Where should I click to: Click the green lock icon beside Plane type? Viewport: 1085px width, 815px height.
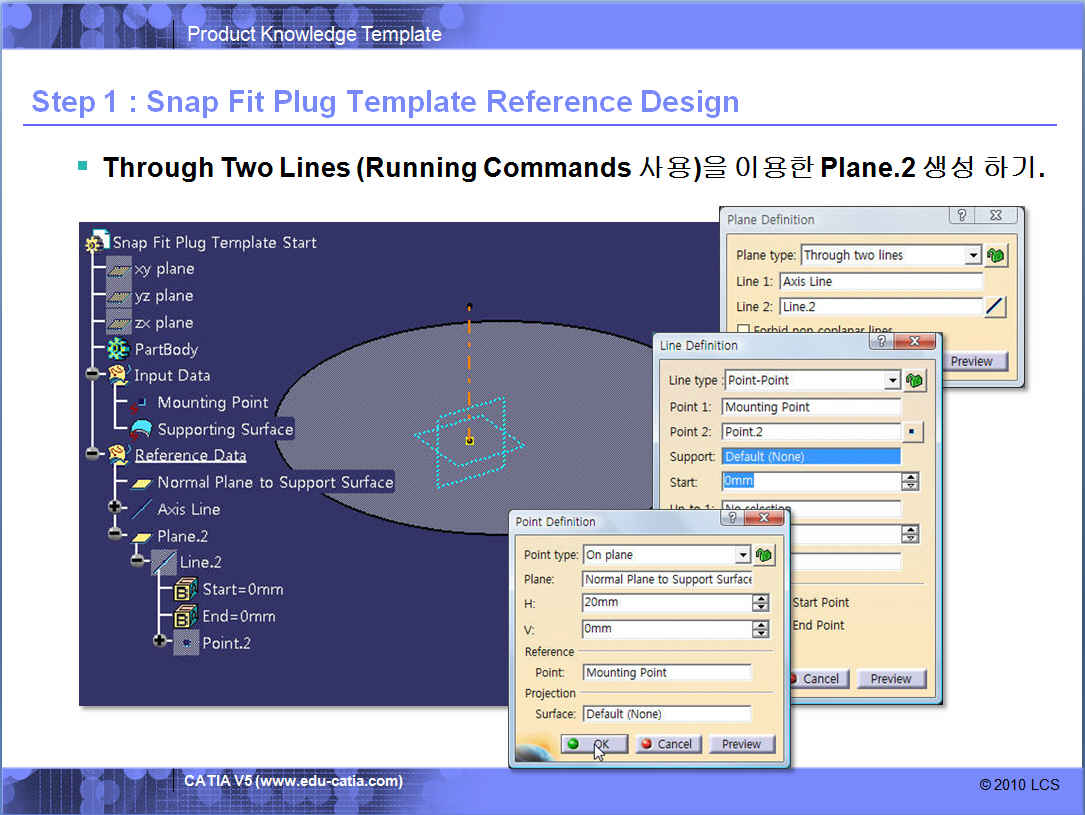point(996,256)
